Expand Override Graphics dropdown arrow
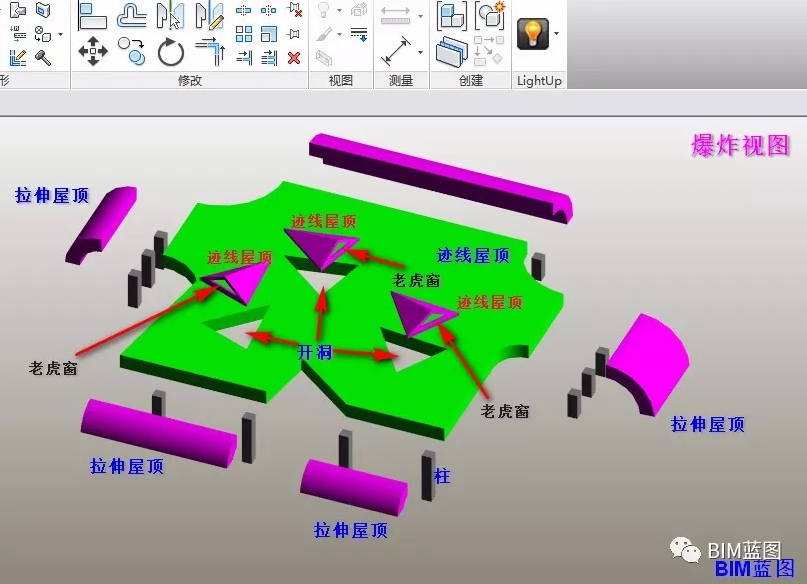Image resolution: width=807 pixels, height=584 pixels. pyautogui.click(x=340, y=34)
